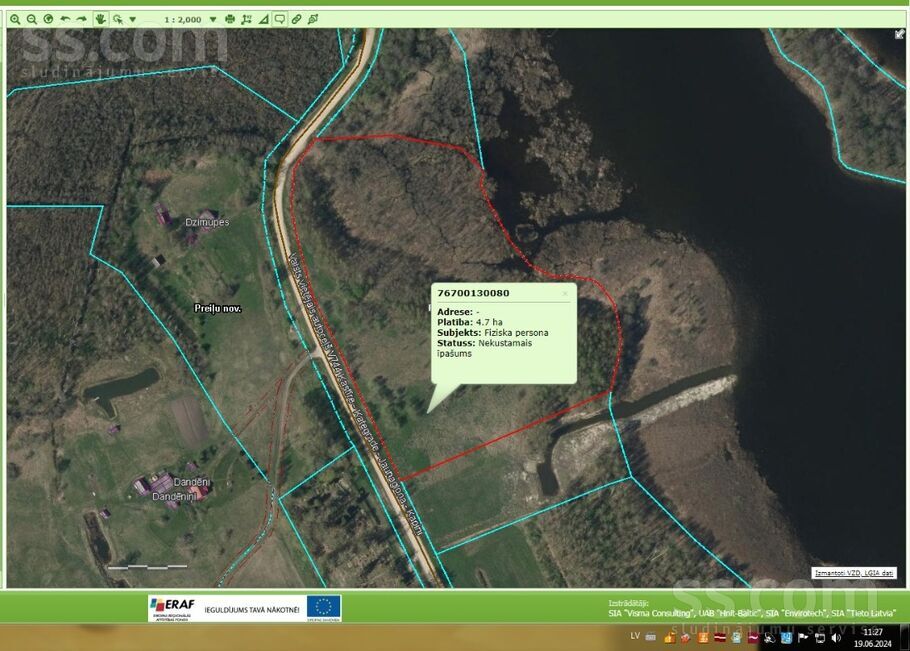Toggle the pan hand tool
This screenshot has width=910, height=651.
100,19
